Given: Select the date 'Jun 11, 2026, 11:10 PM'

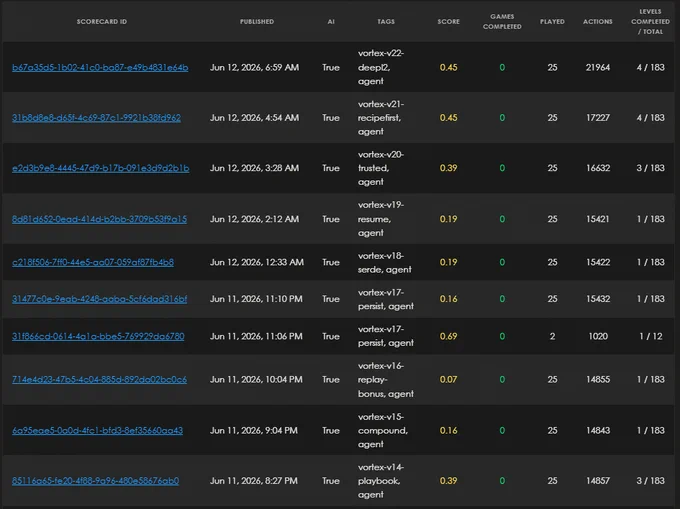Looking at the screenshot, I should coord(256,299).
